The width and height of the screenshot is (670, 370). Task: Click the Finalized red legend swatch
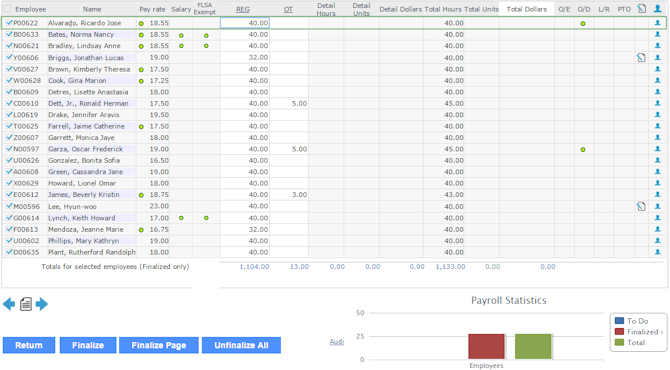tap(619, 332)
